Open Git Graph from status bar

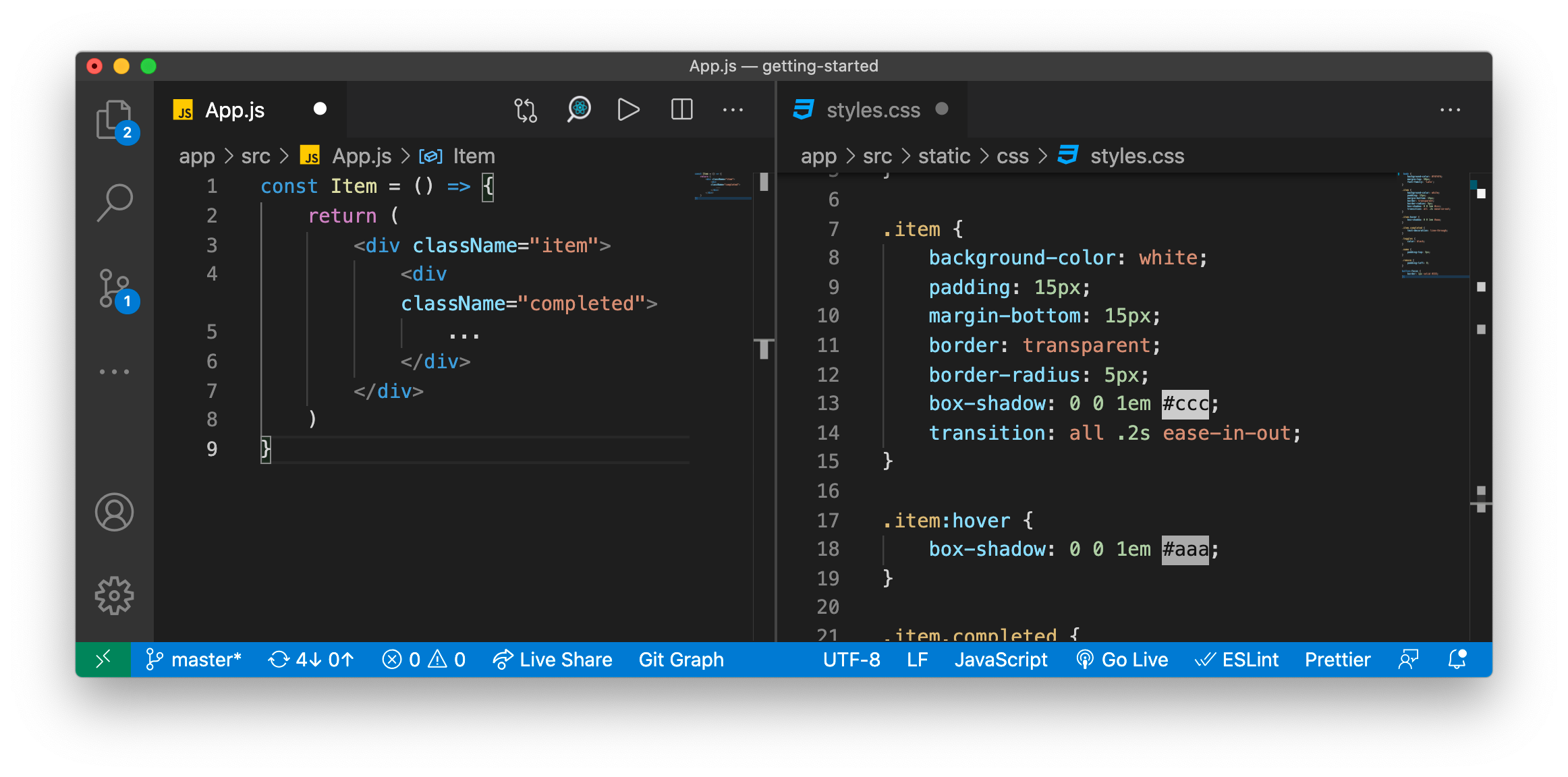(x=681, y=660)
